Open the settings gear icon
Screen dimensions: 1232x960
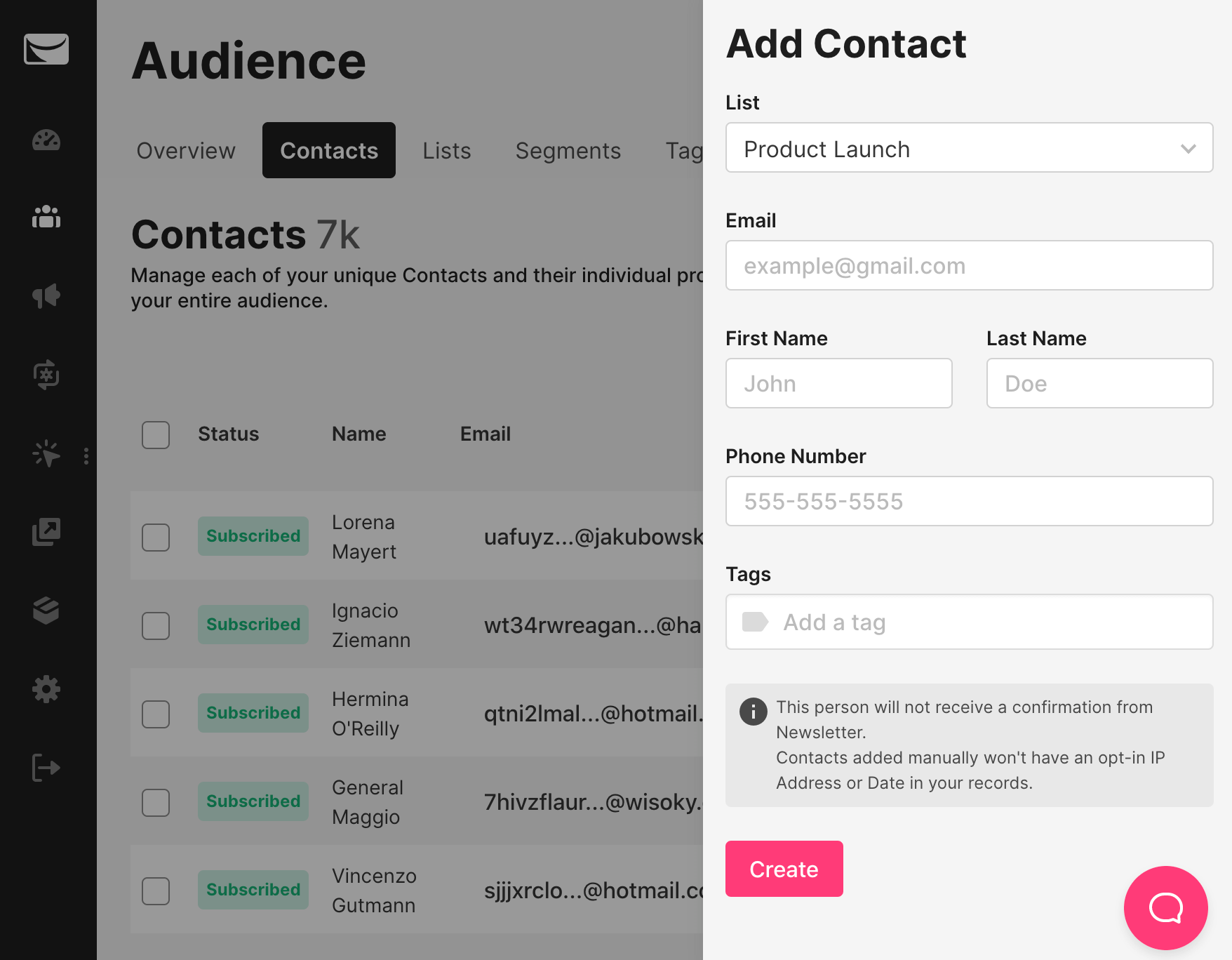pyautogui.click(x=46, y=689)
